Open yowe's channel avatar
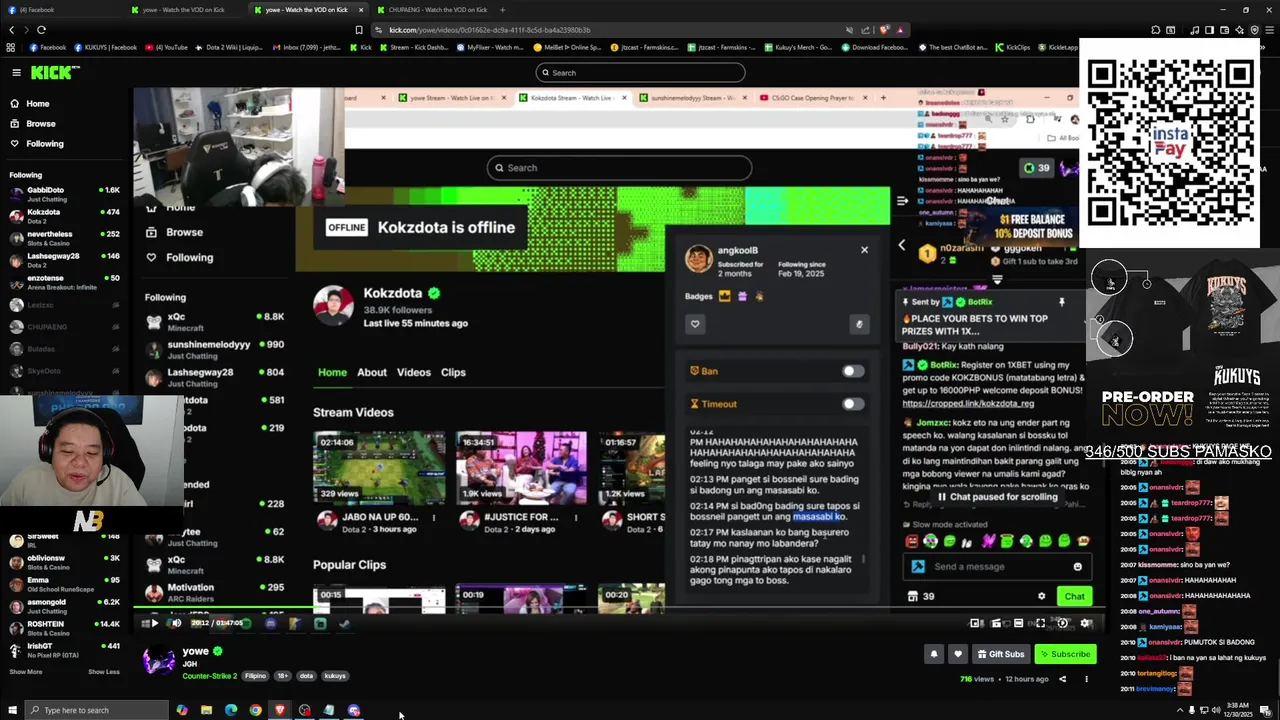The image size is (1280, 720). (x=159, y=660)
